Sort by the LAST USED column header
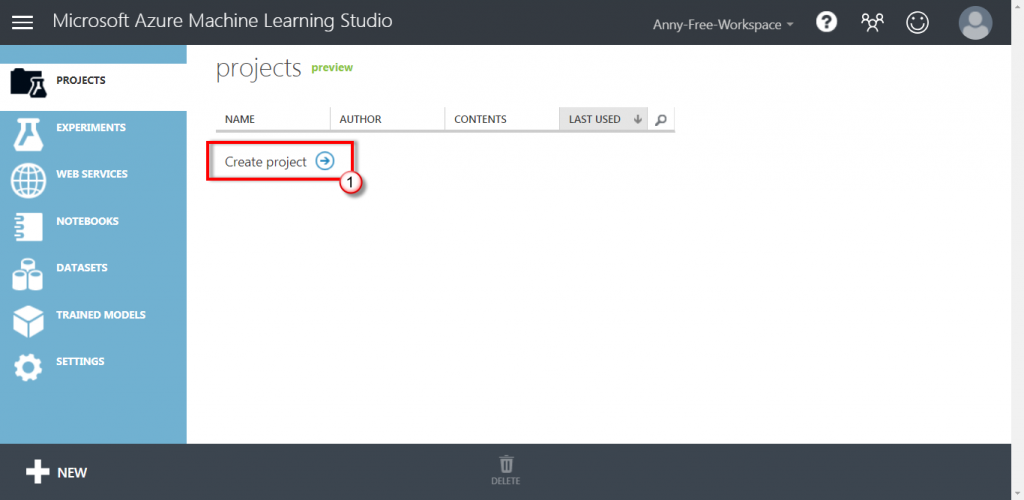1024x500 pixels. (x=603, y=119)
